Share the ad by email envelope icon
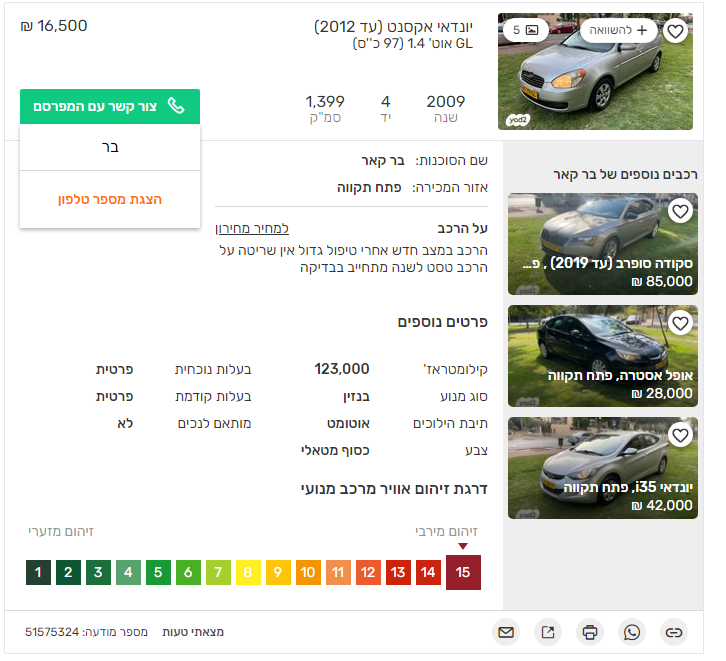 (x=506, y=632)
